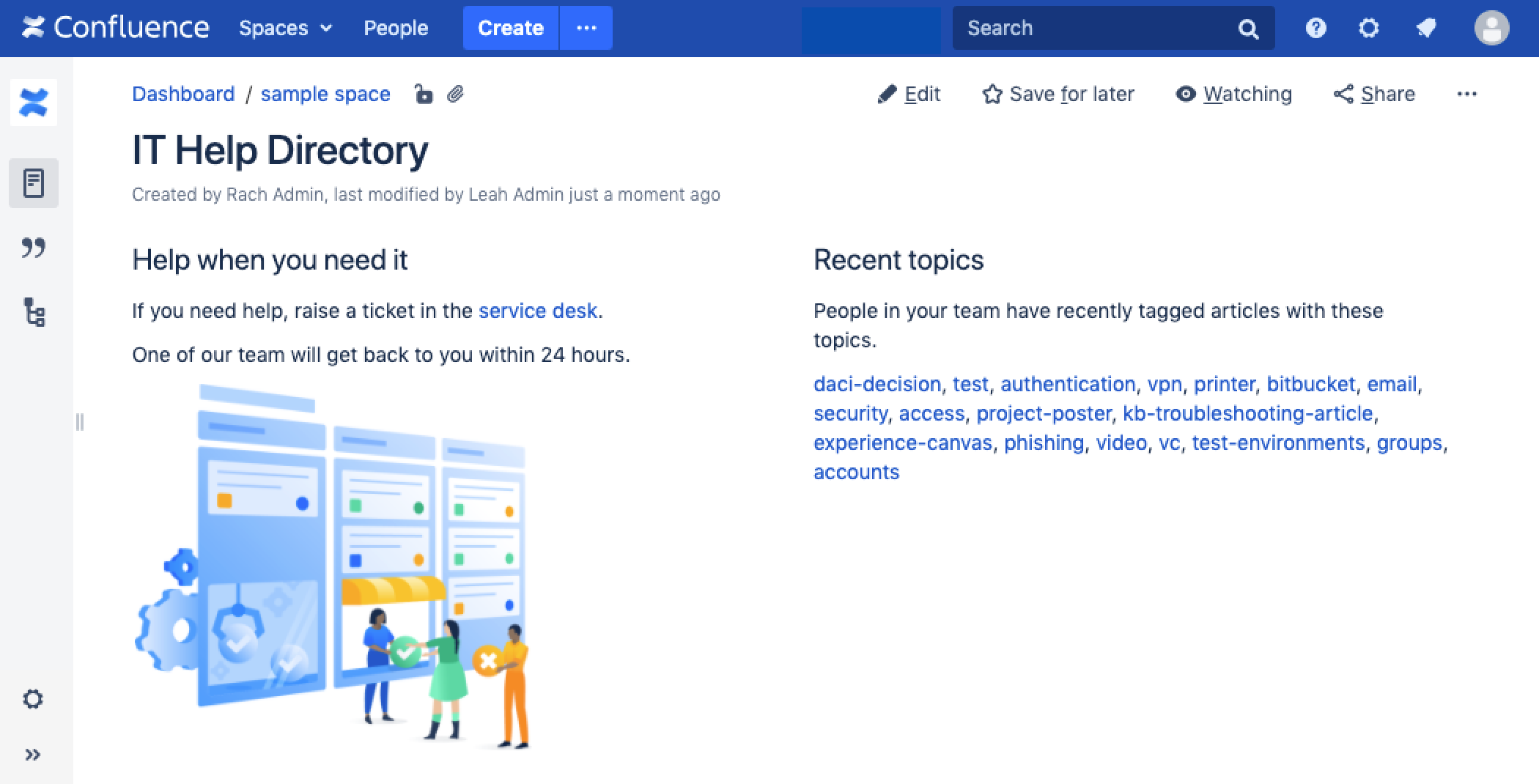The width and height of the screenshot is (1539, 784).
Task: Open the Spaces dropdown menu
Action: [x=285, y=29]
